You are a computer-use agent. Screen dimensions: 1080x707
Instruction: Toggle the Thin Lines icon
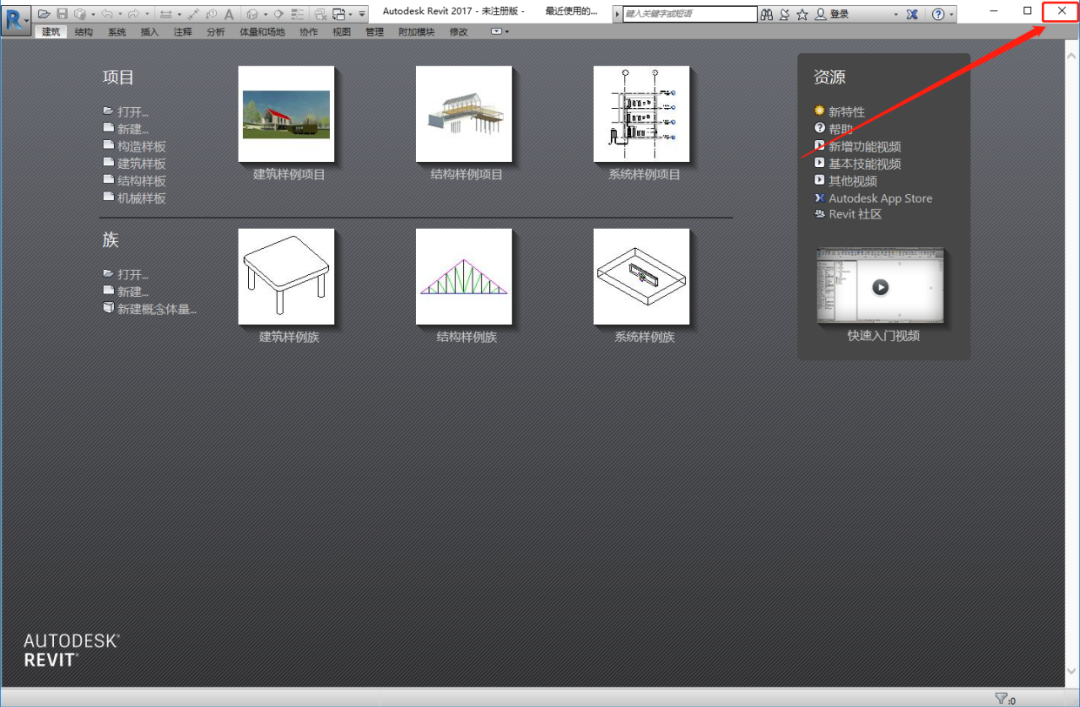[298, 14]
